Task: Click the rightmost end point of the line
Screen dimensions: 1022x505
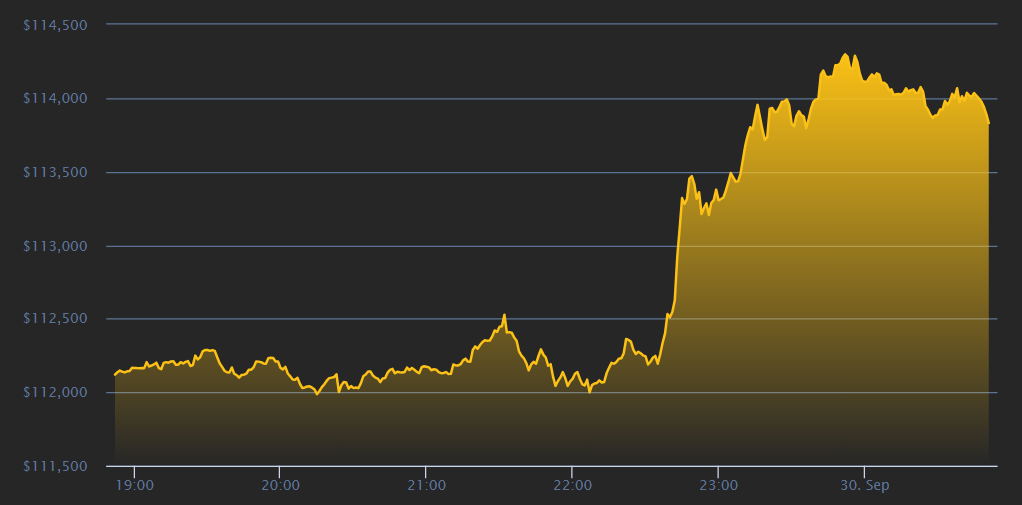Action: pos(988,123)
